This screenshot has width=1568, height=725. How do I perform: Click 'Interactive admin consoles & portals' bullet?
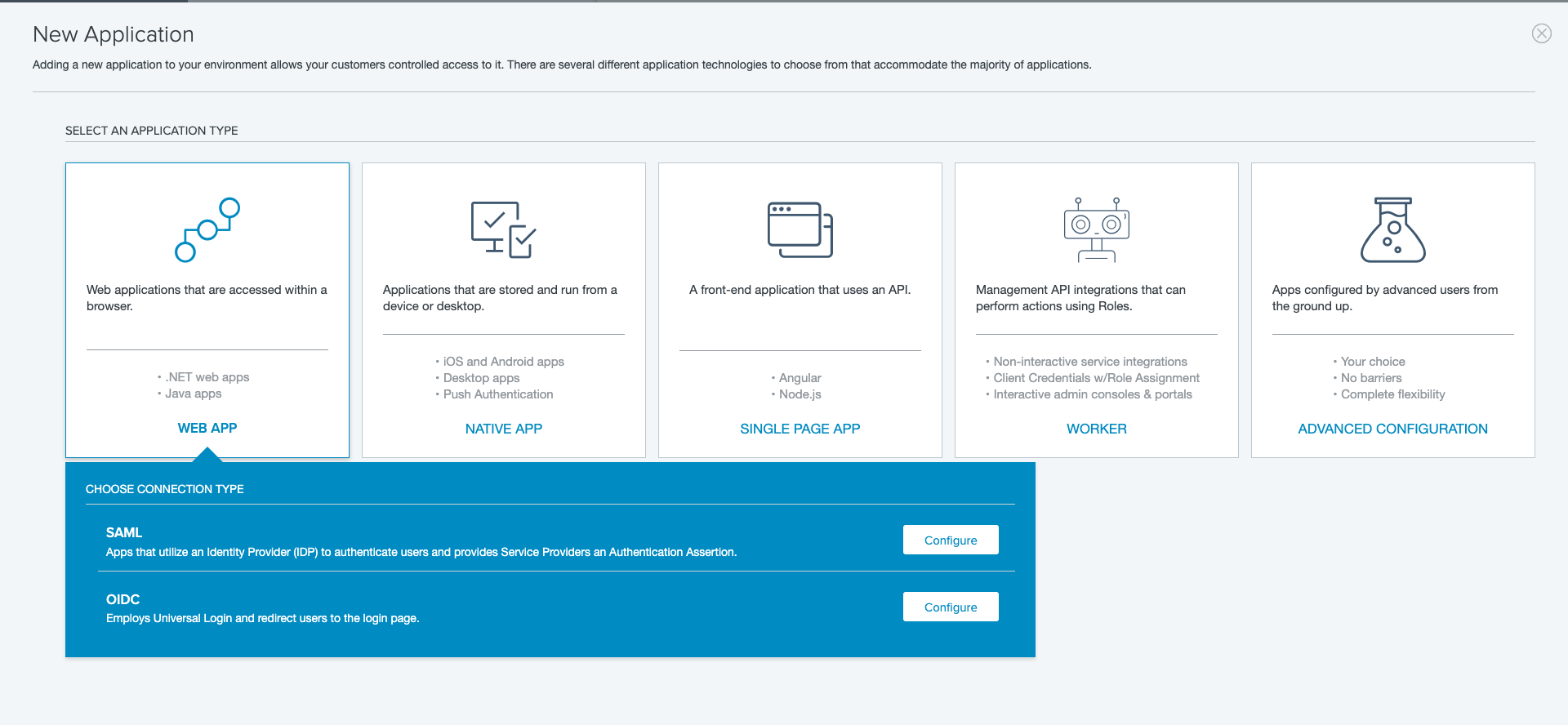[1089, 394]
